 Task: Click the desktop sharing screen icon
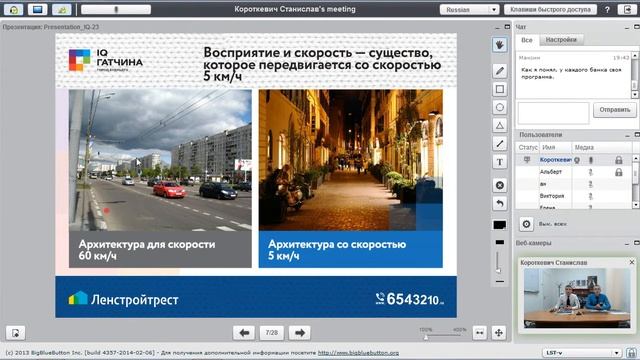click(x=38, y=9)
